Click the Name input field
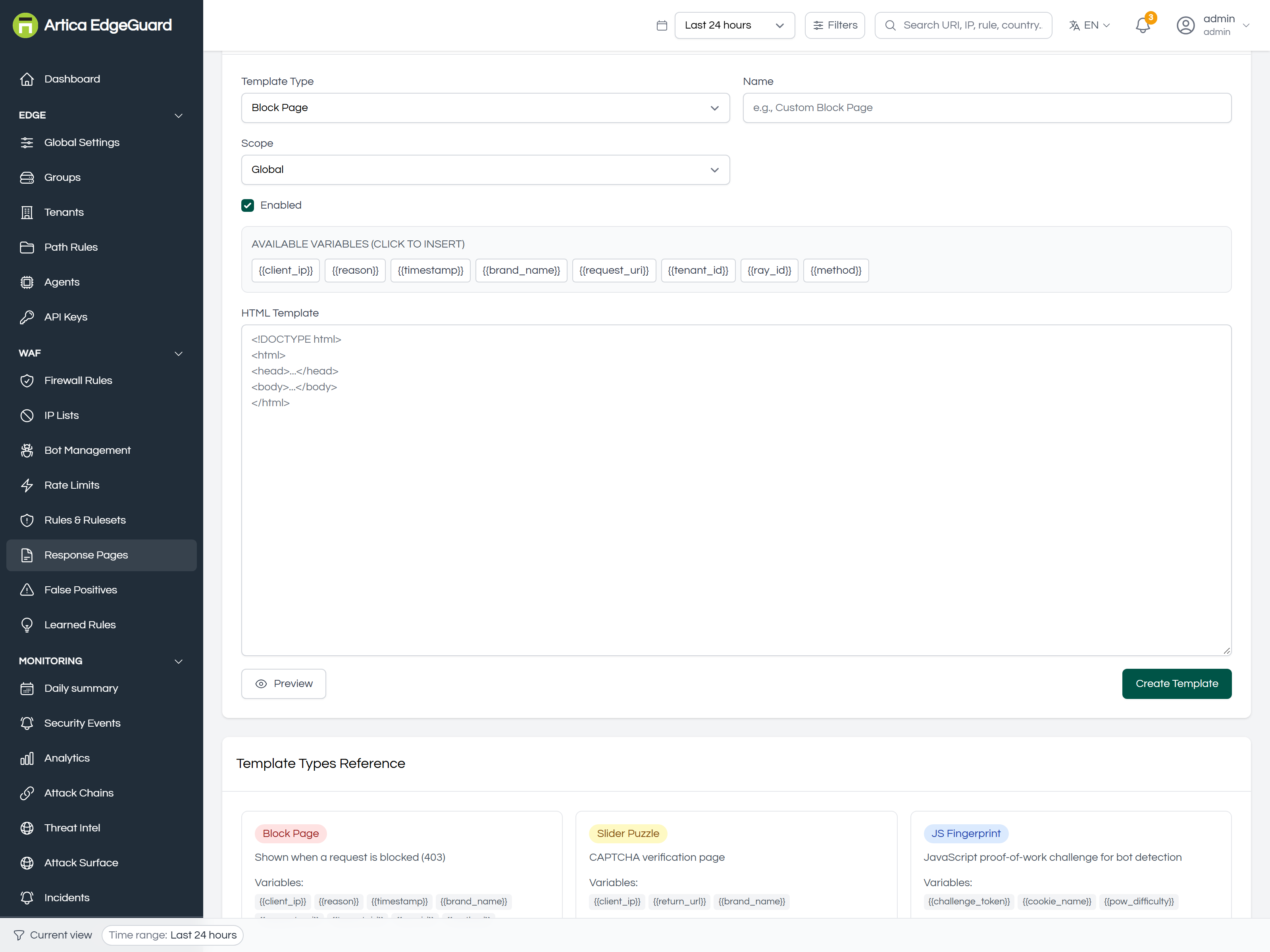 coord(987,108)
